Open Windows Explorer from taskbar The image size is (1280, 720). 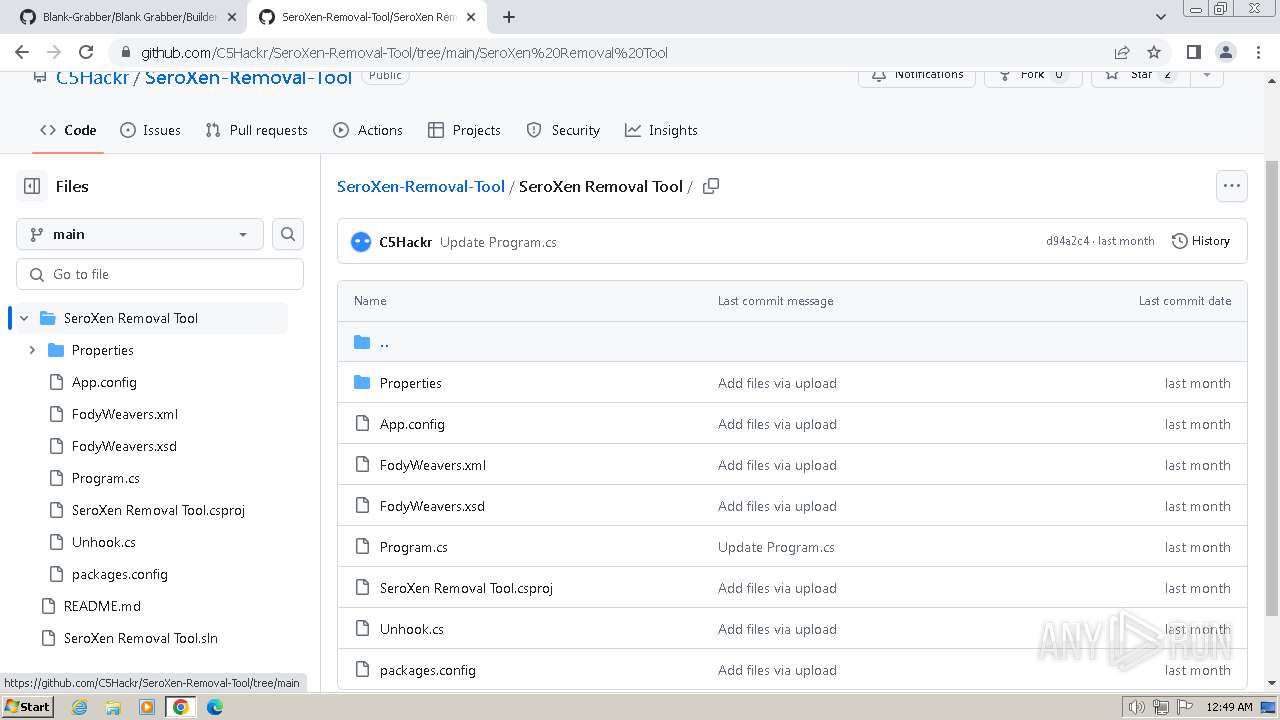(x=113, y=707)
